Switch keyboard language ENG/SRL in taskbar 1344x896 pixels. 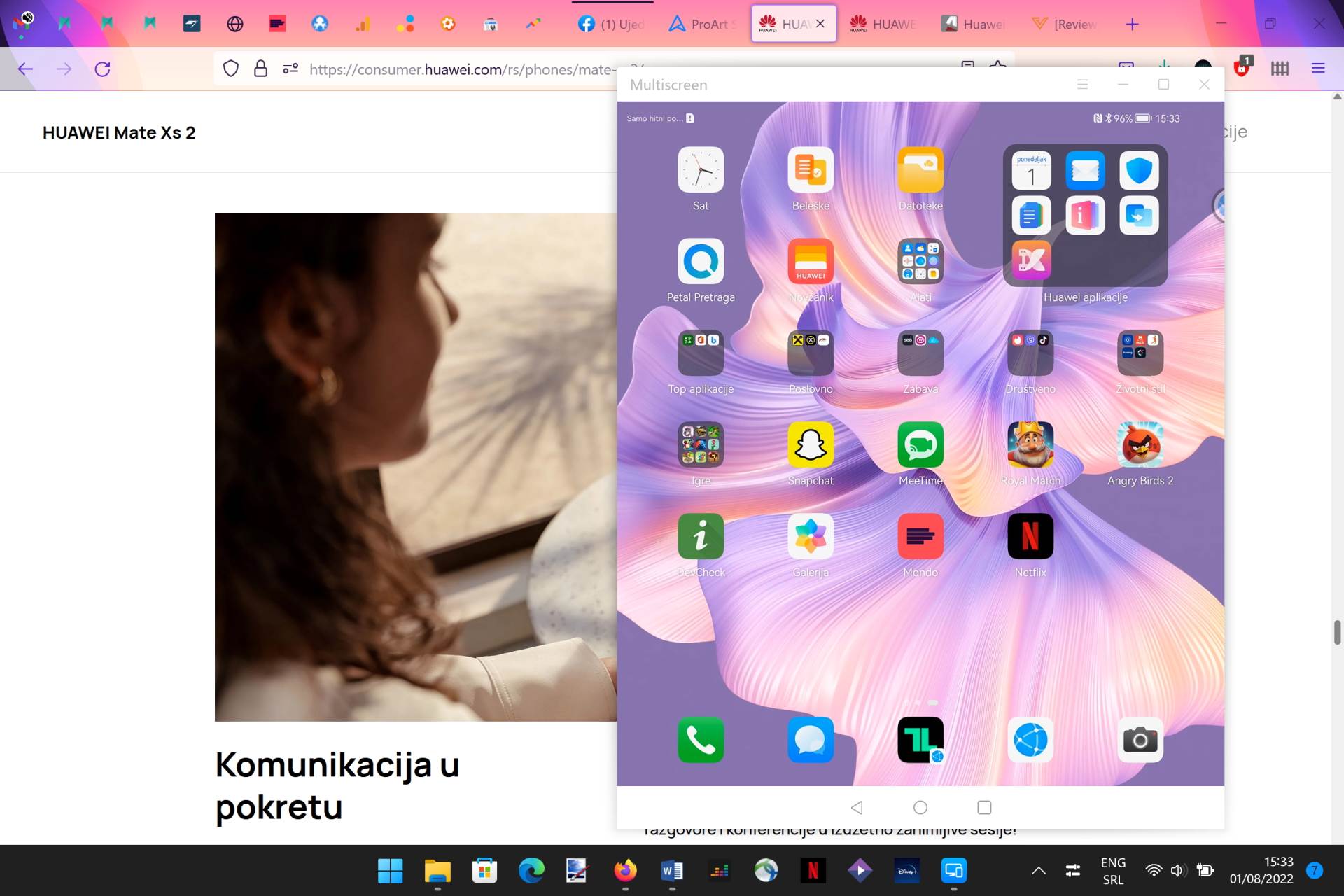click(1113, 870)
